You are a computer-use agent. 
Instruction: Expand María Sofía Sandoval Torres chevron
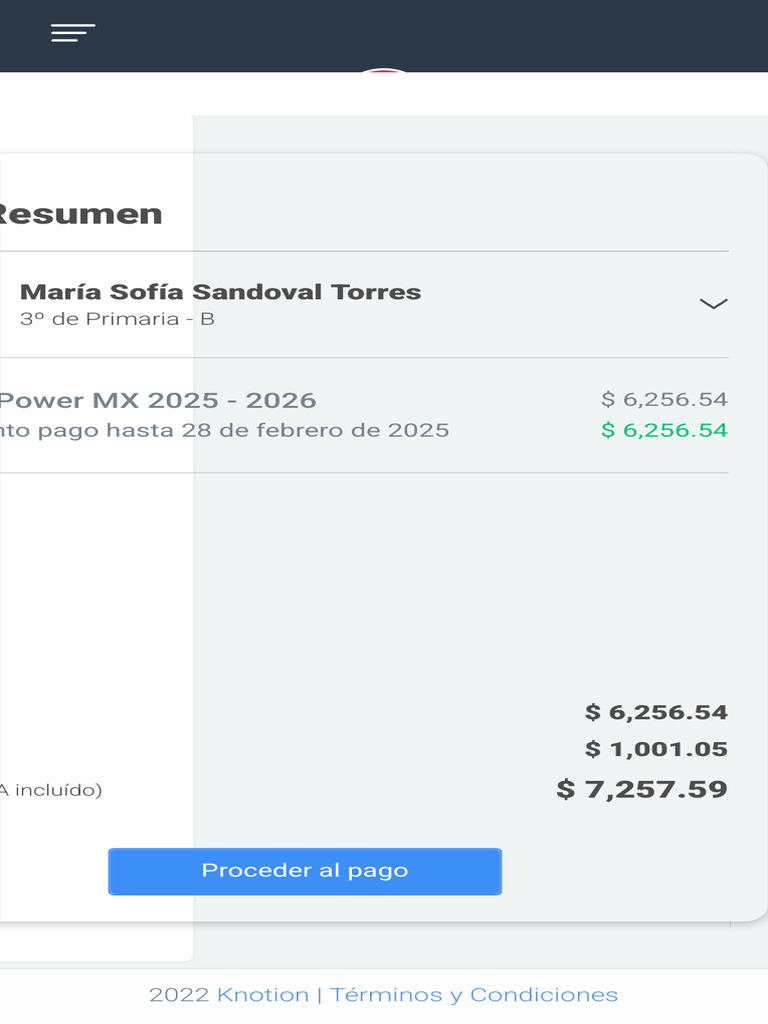click(x=713, y=304)
